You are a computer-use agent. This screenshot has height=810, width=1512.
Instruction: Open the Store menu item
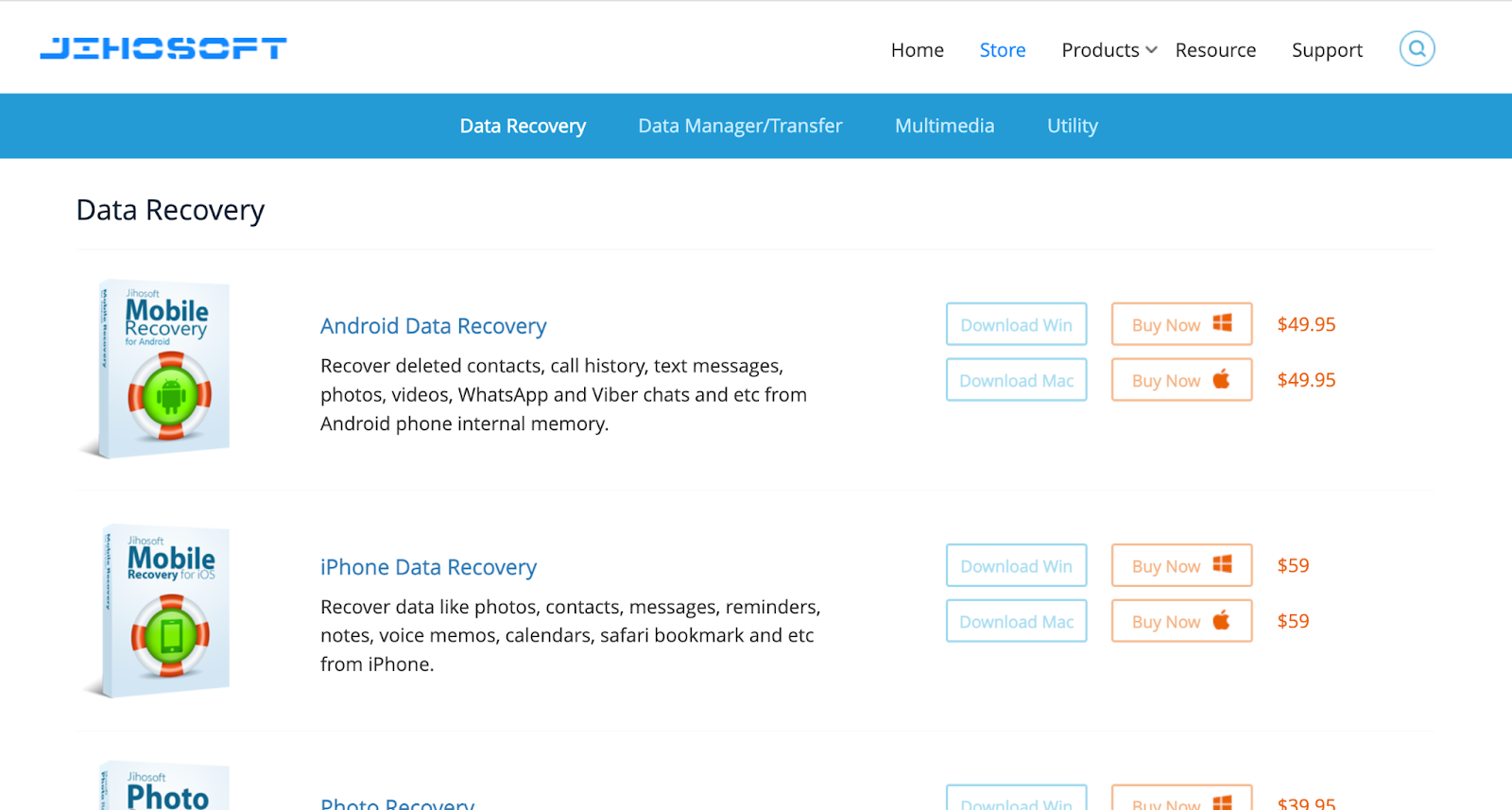[1003, 50]
